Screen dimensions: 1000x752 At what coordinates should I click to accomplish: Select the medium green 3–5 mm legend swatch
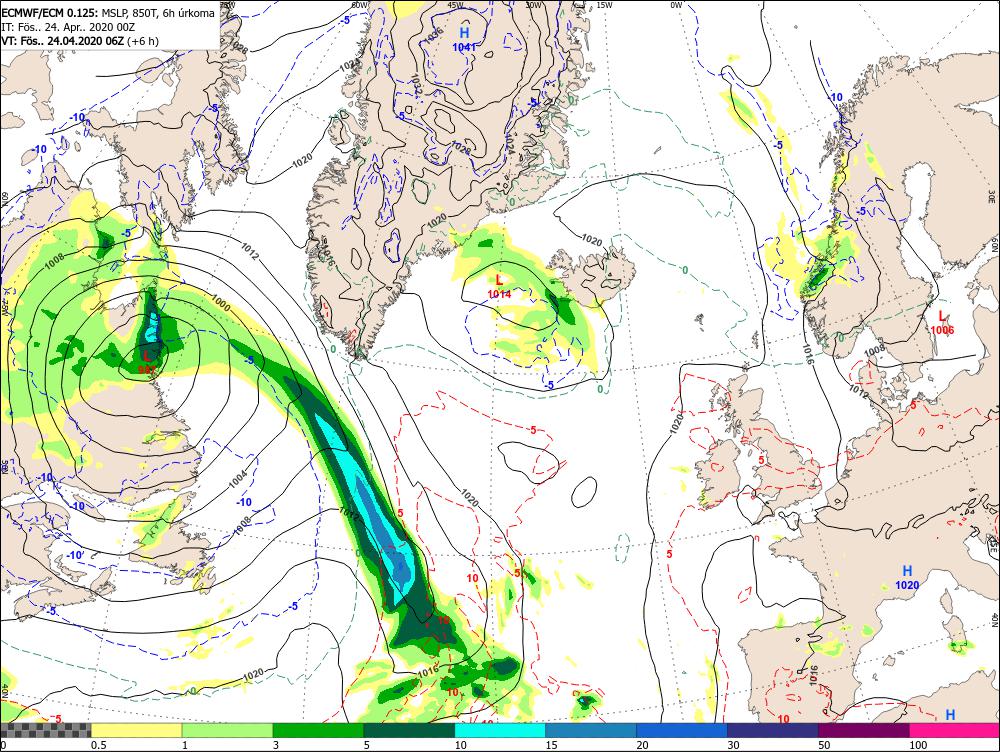[318, 730]
